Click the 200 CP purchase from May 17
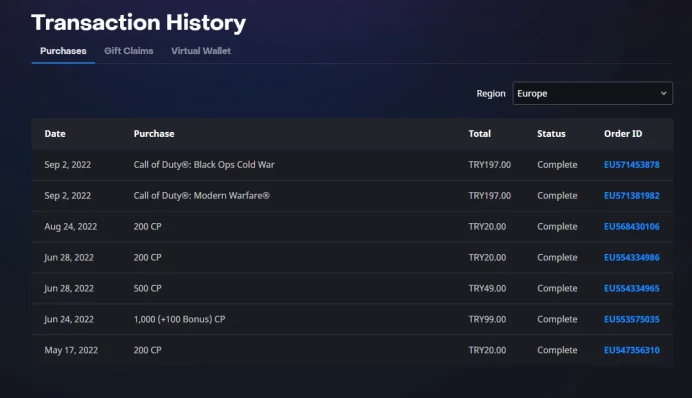This screenshot has height=398, width=692. pyautogui.click(x=147, y=350)
